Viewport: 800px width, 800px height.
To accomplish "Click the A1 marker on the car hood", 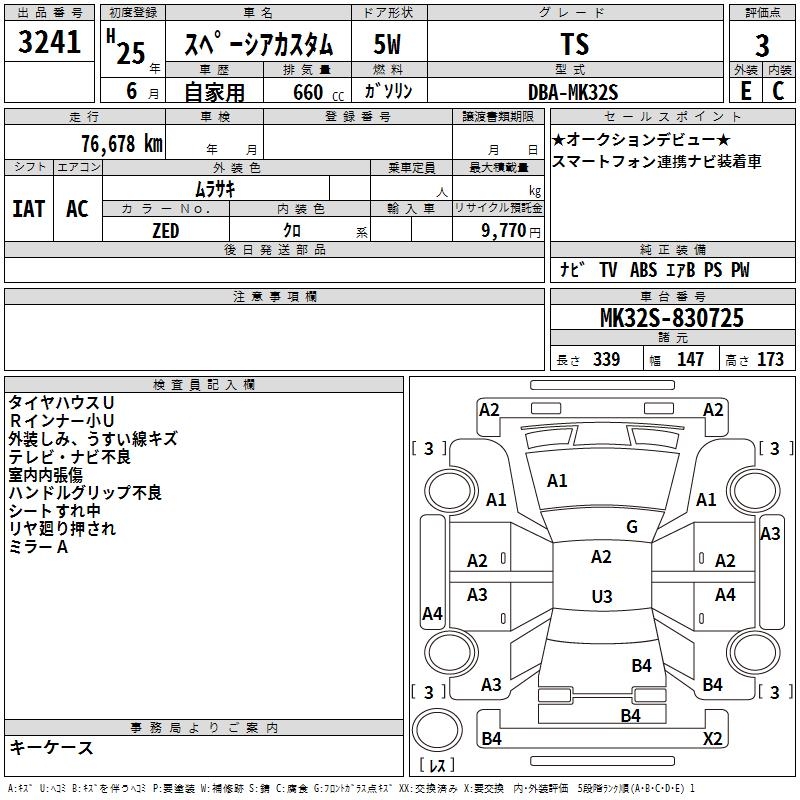I will (x=557, y=481).
